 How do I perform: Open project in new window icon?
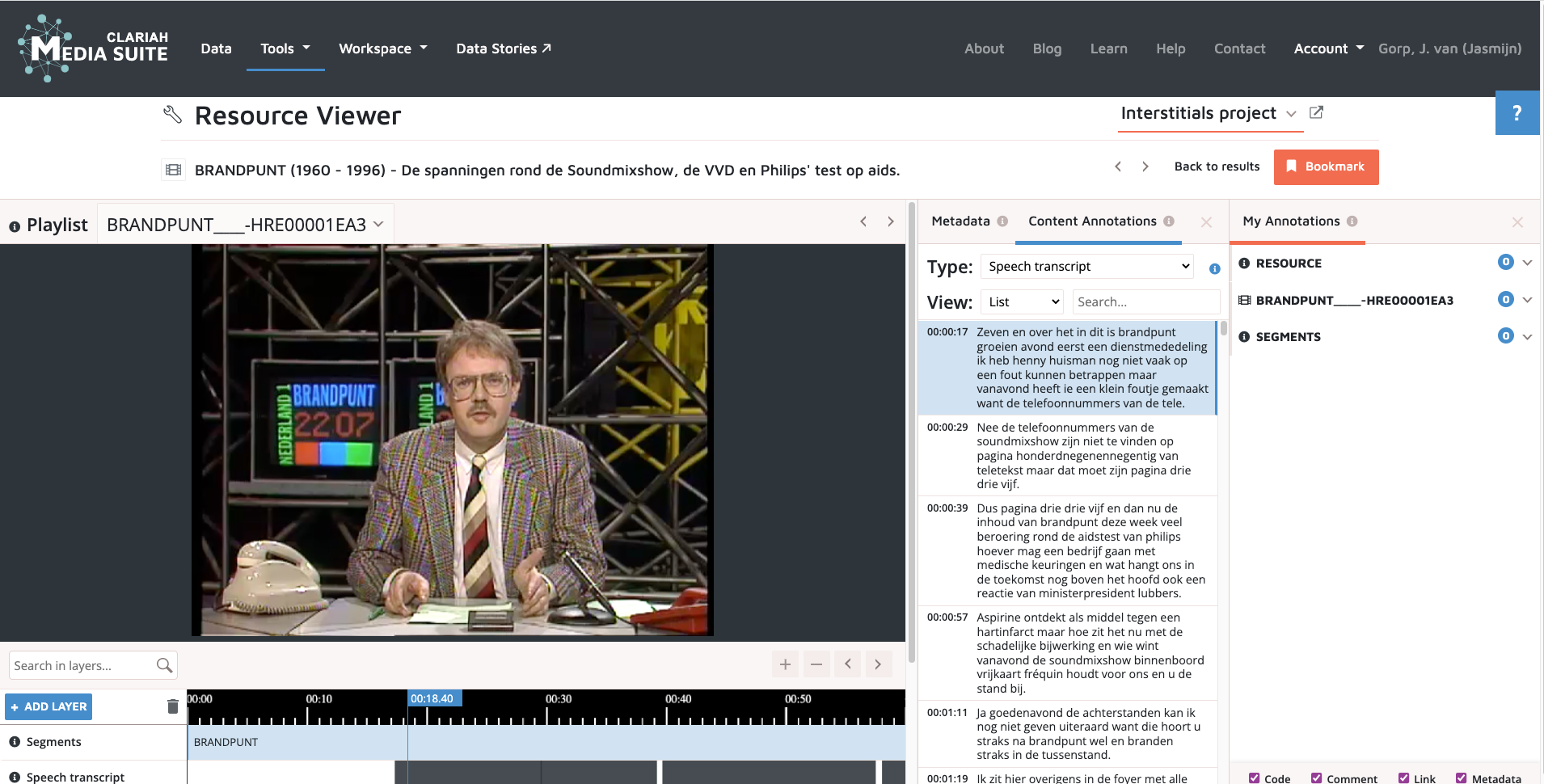pos(1316,113)
